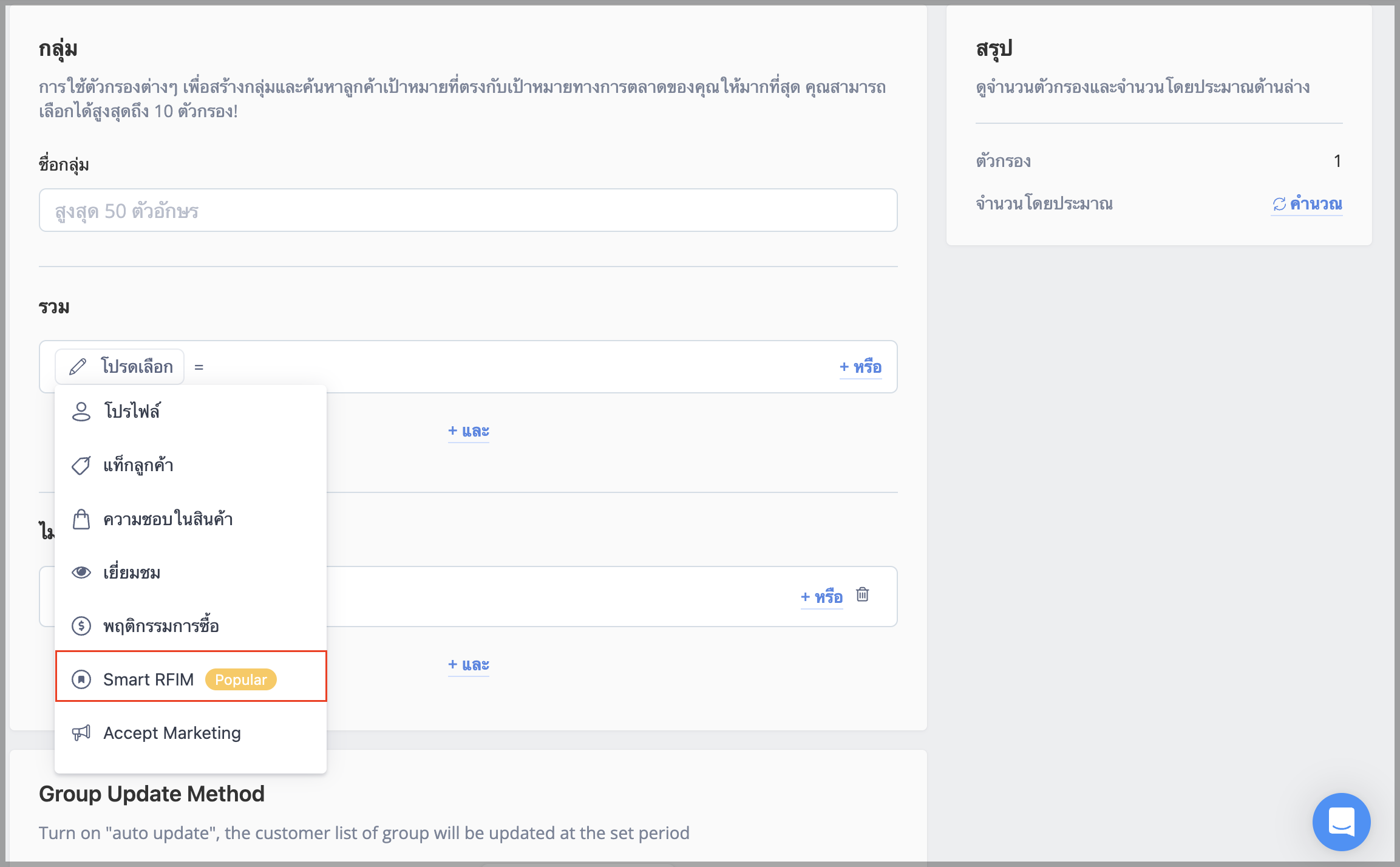Click the refresh icon beside คำนวณ
Image resolution: width=1400 pixels, height=867 pixels.
pyautogui.click(x=1280, y=204)
